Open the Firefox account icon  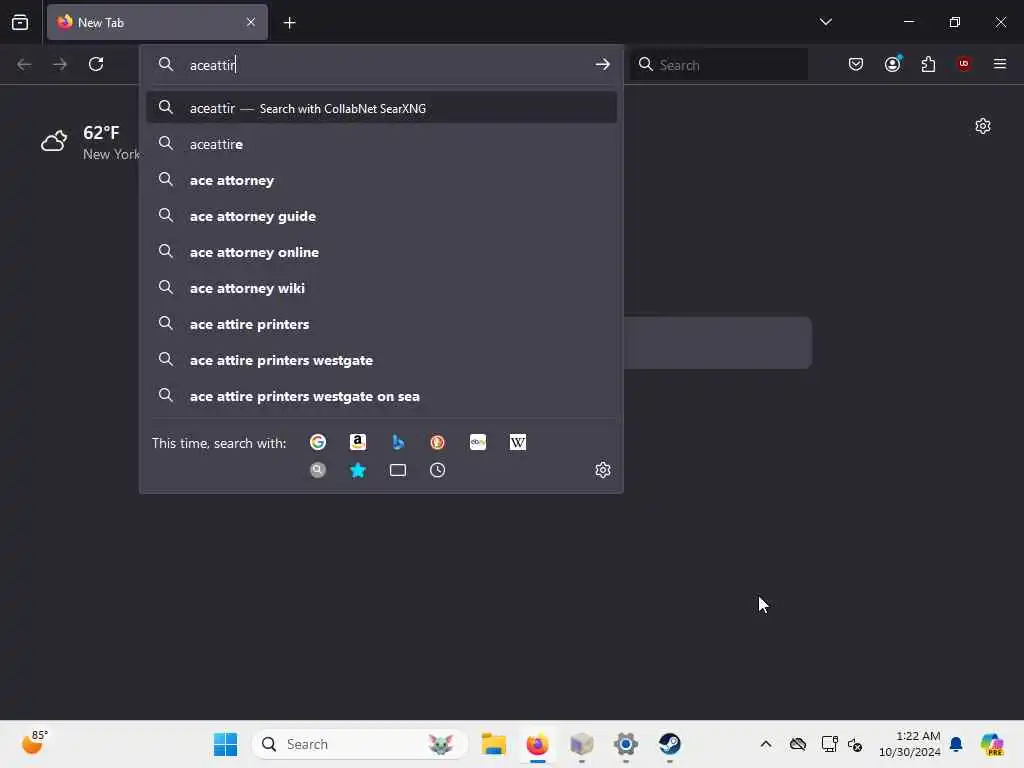pyautogui.click(x=893, y=64)
